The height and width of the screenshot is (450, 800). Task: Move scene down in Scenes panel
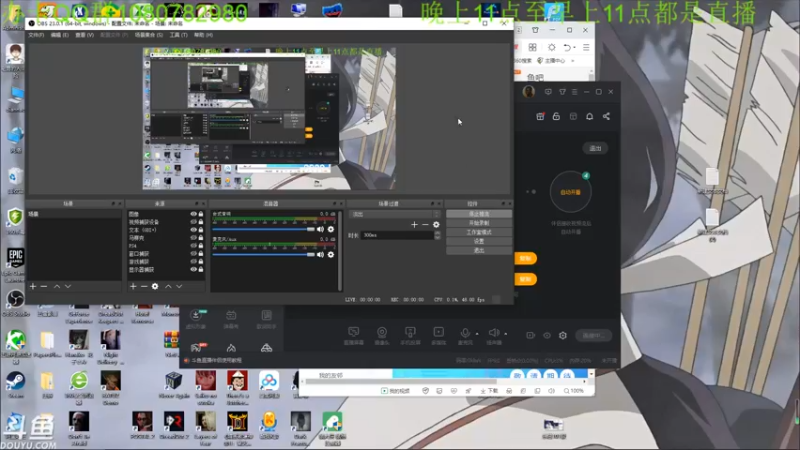click(x=68, y=287)
